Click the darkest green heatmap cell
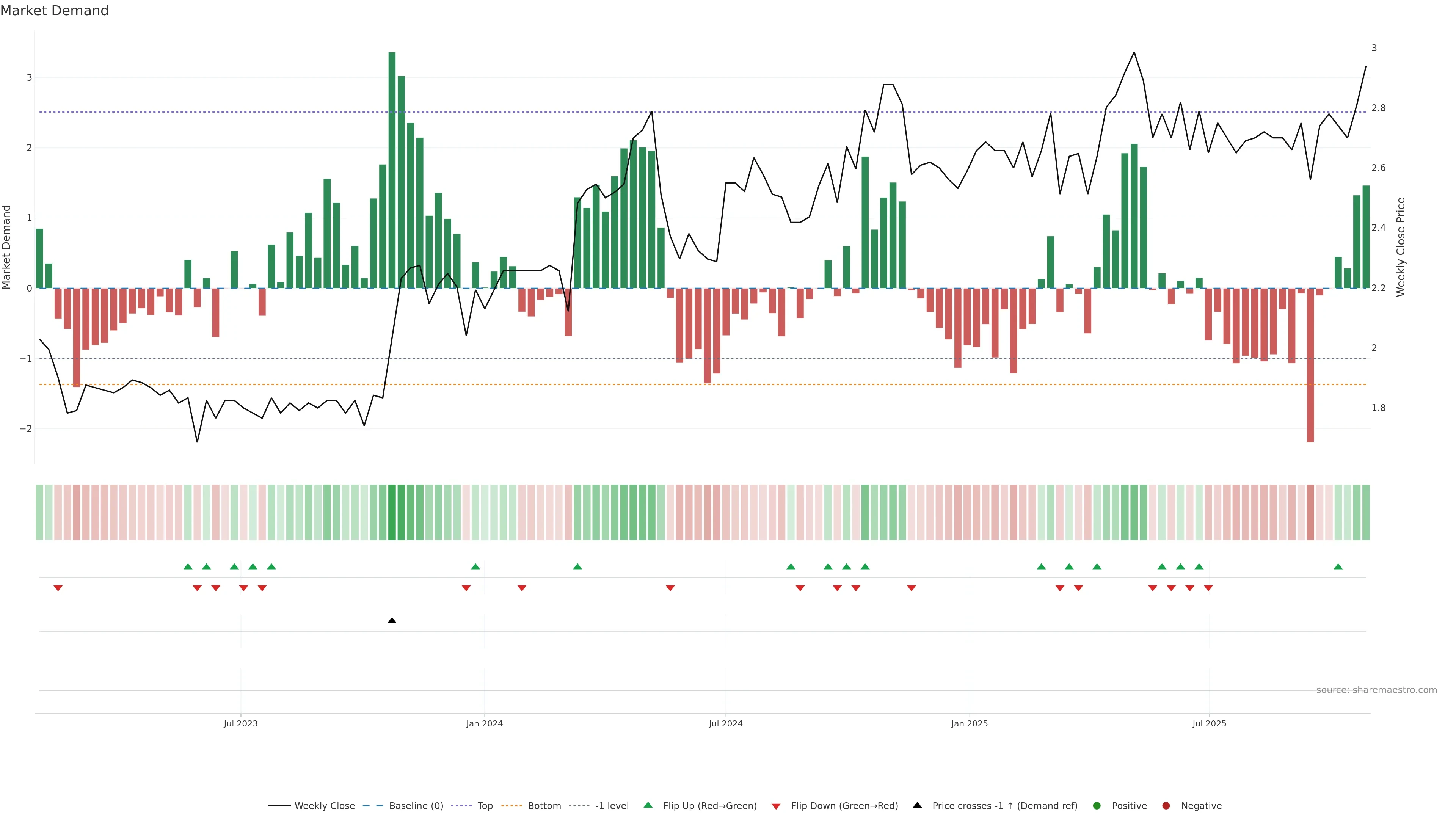Image resolution: width=1456 pixels, height=819 pixels. click(392, 512)
